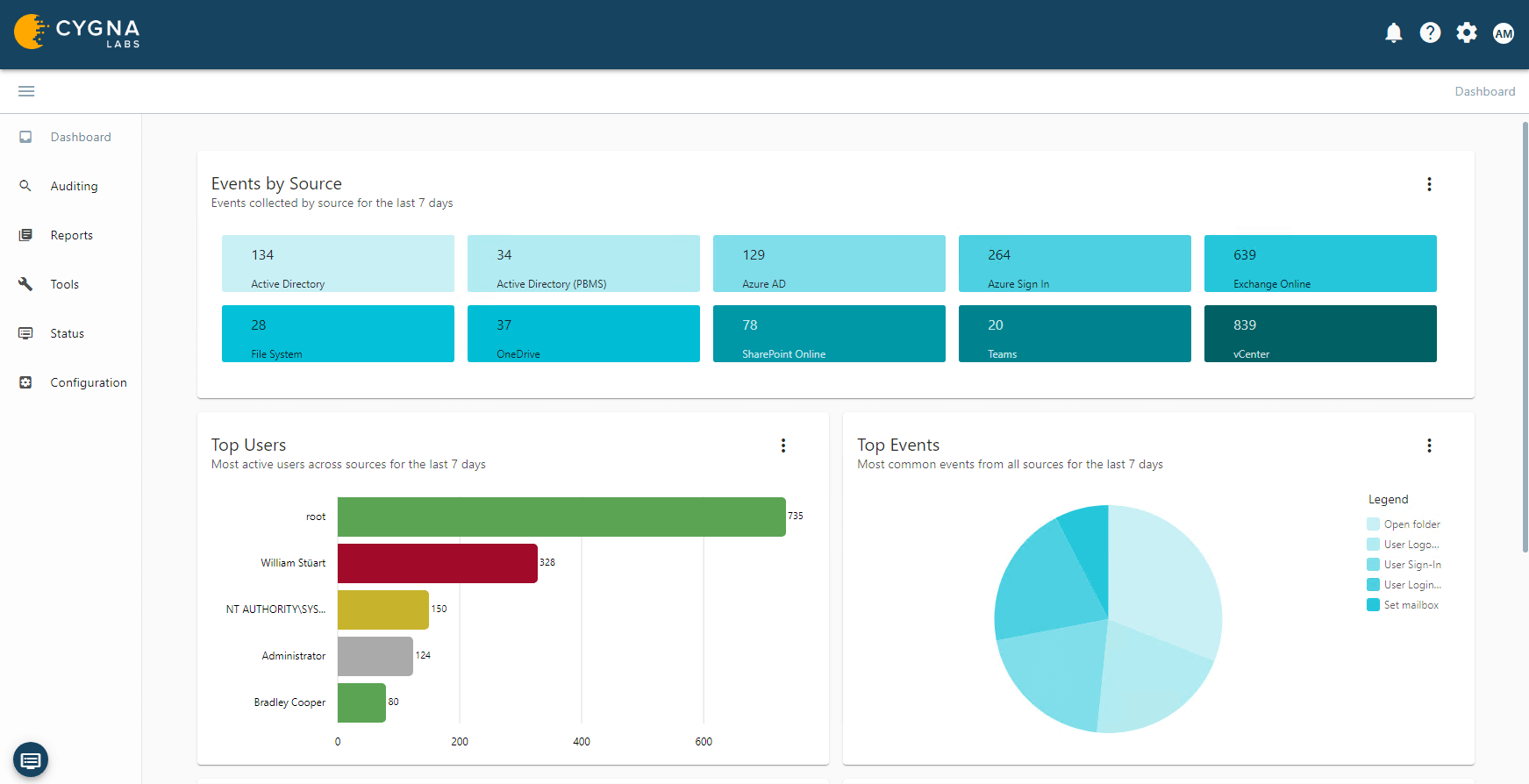Click the Bradley Cooper bar
Image resolution: width=1529 pixels, height=784 pixels.
pos(361,702)
